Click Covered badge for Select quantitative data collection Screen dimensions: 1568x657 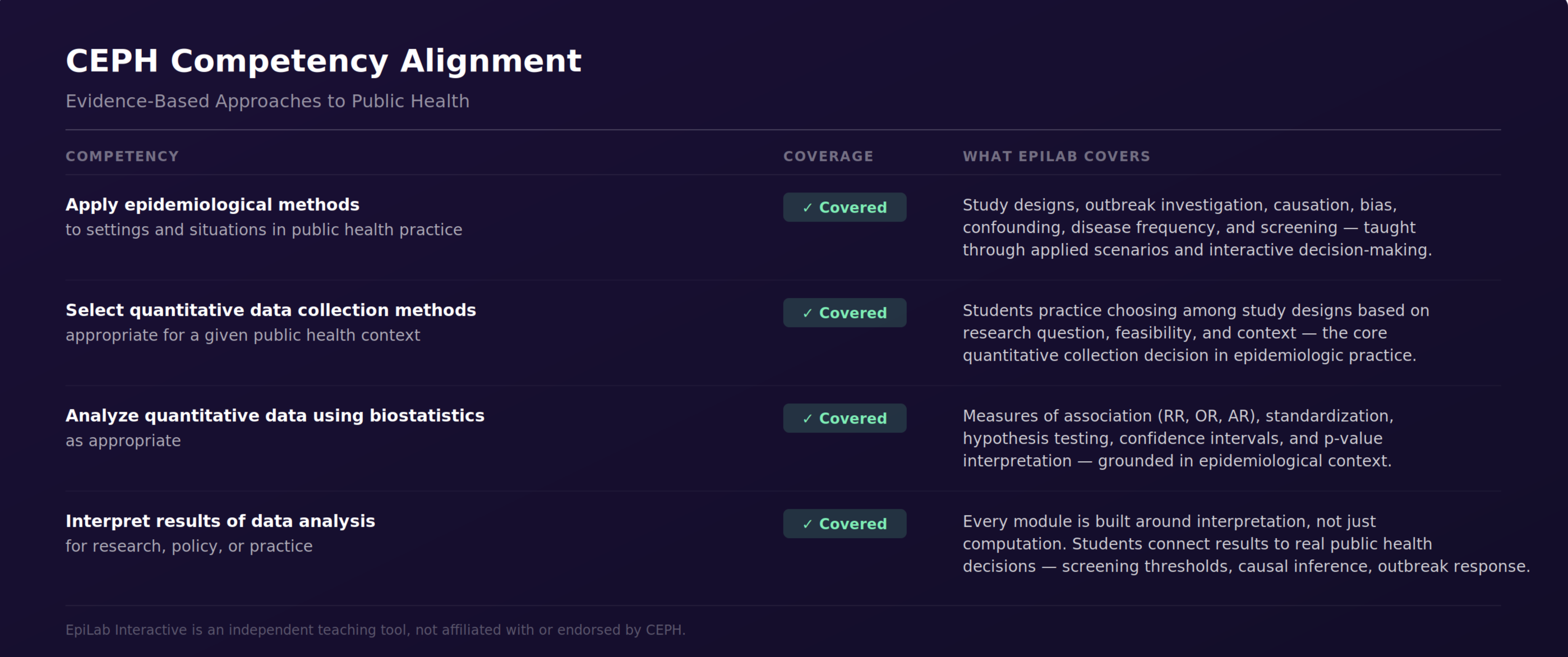pyautogui.click(x=844, y=313)
